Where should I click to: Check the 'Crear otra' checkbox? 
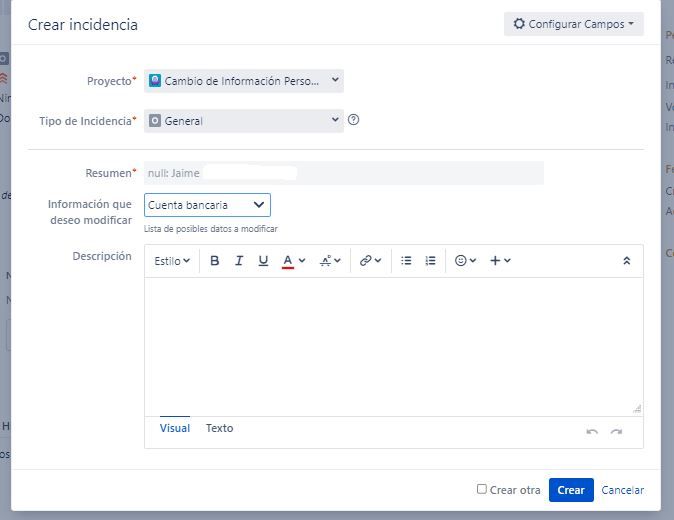click(482, 489)
